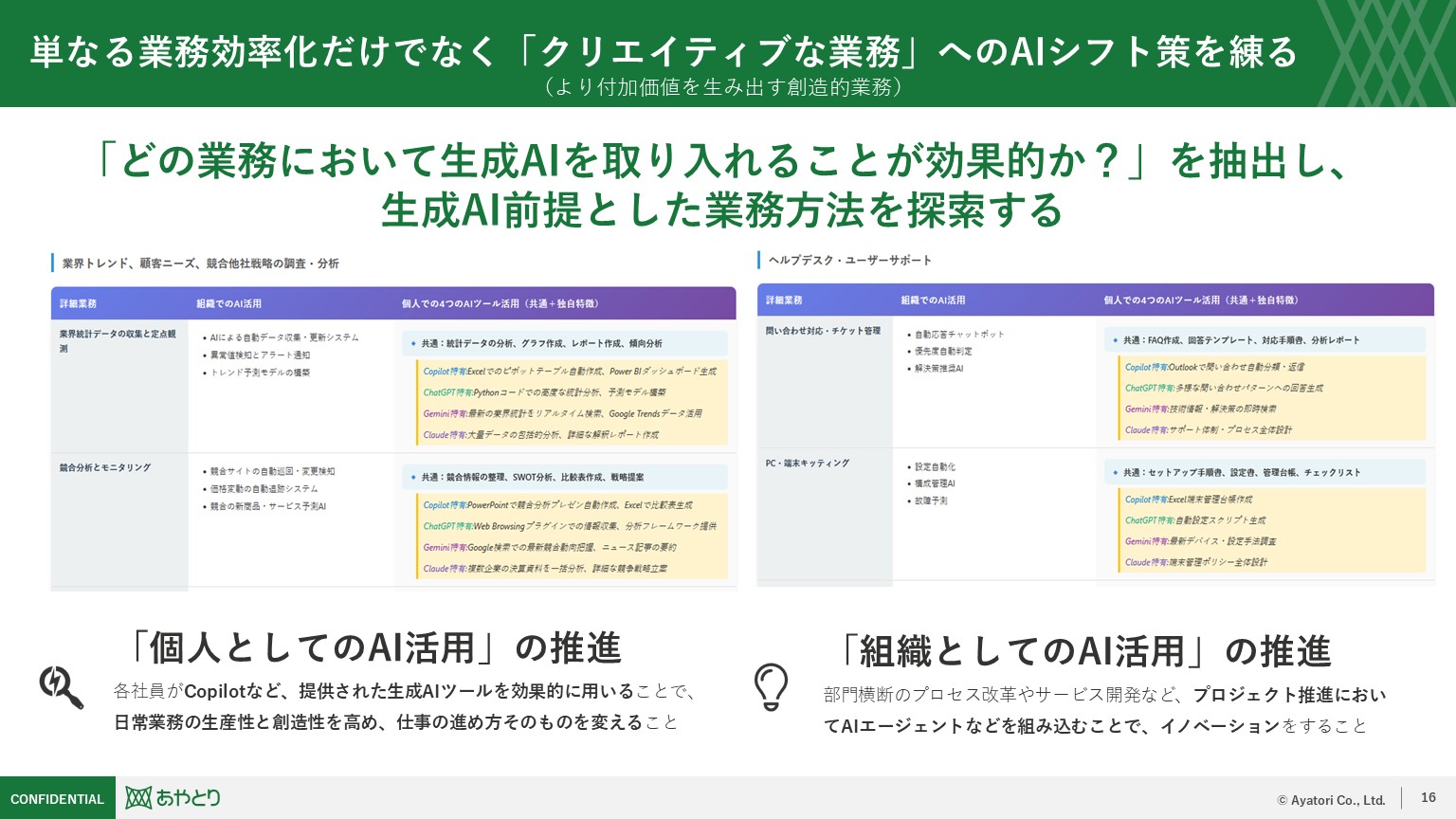Click the ヘルプデスク・ユーザーサポート table title
Image resolution: width=1456 pixels, height=819 pixels.
[849, 261]
